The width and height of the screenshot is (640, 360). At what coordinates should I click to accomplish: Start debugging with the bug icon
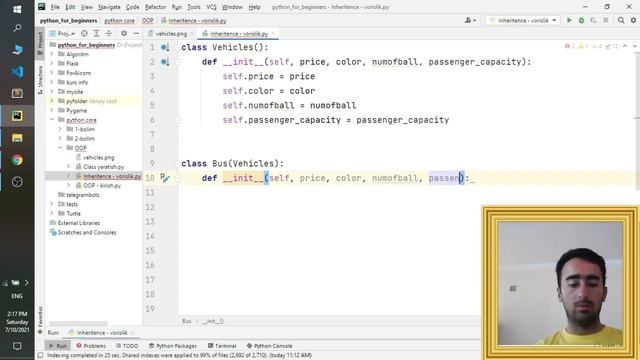(581, 20)
